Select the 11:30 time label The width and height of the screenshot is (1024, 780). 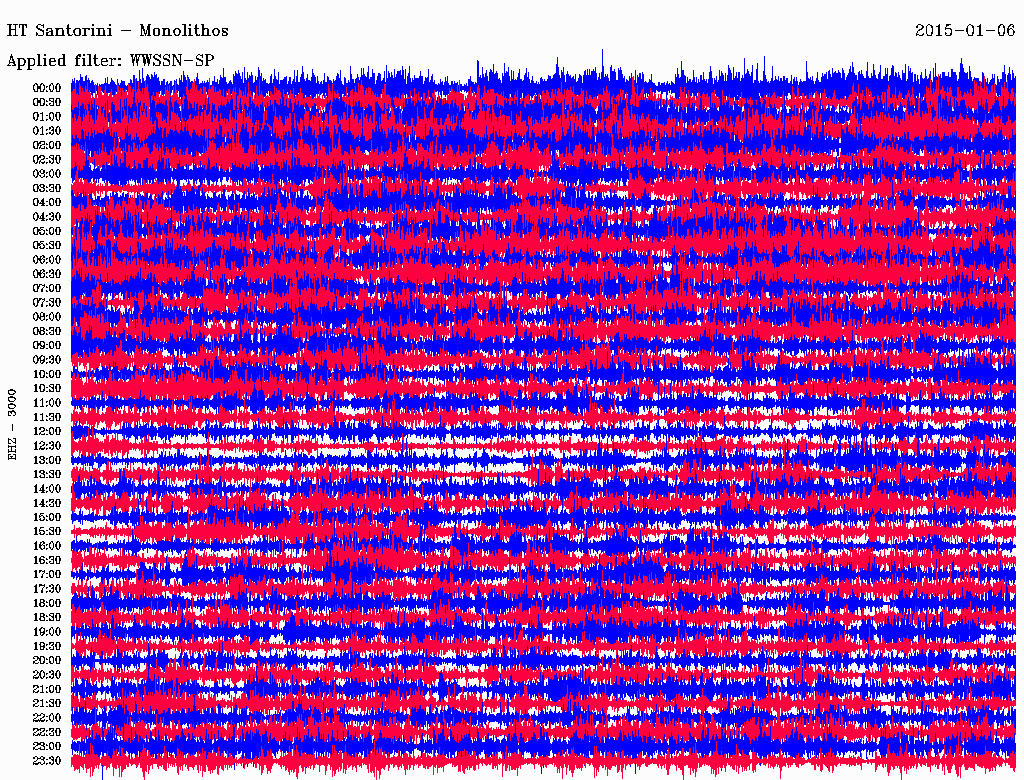47,417
